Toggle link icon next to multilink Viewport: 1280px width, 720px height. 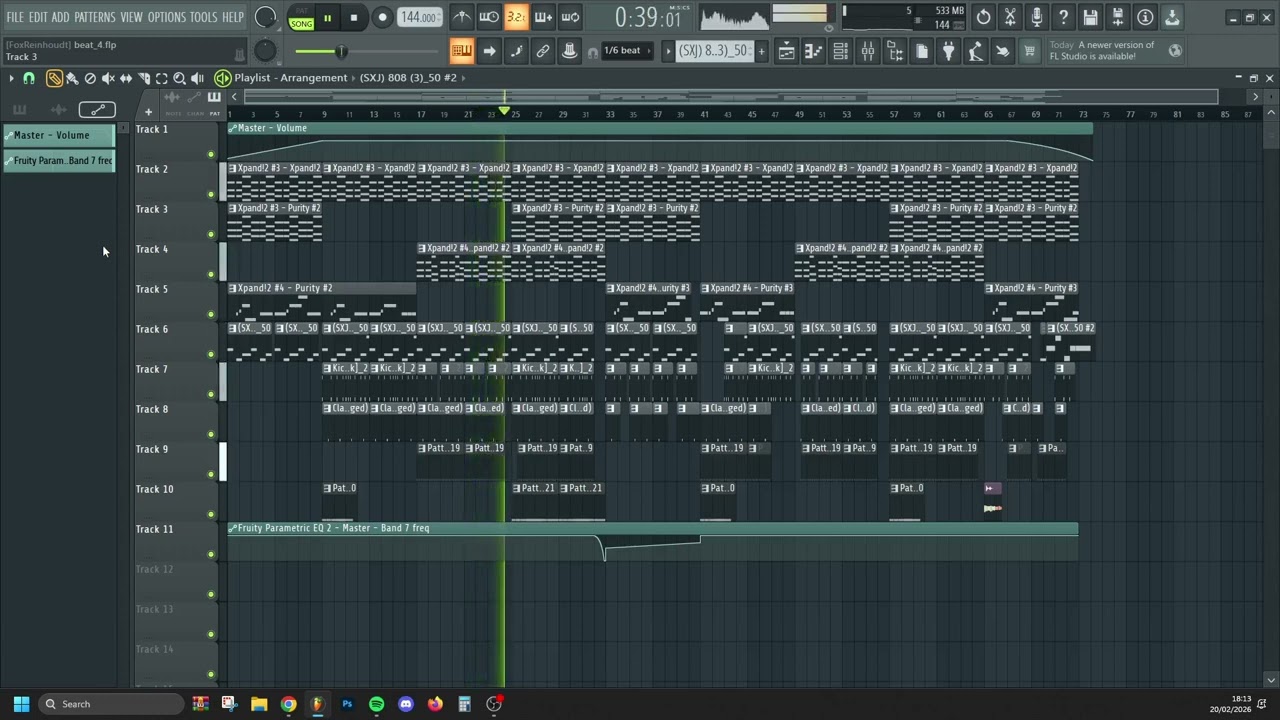point(543,51)
